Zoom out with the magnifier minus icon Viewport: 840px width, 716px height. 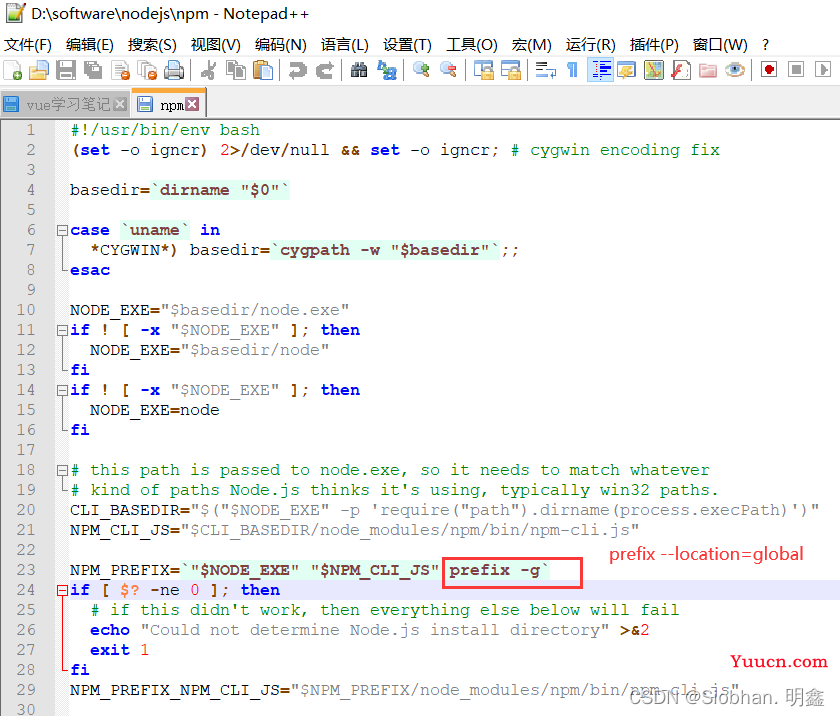click(x=448, y=70)
